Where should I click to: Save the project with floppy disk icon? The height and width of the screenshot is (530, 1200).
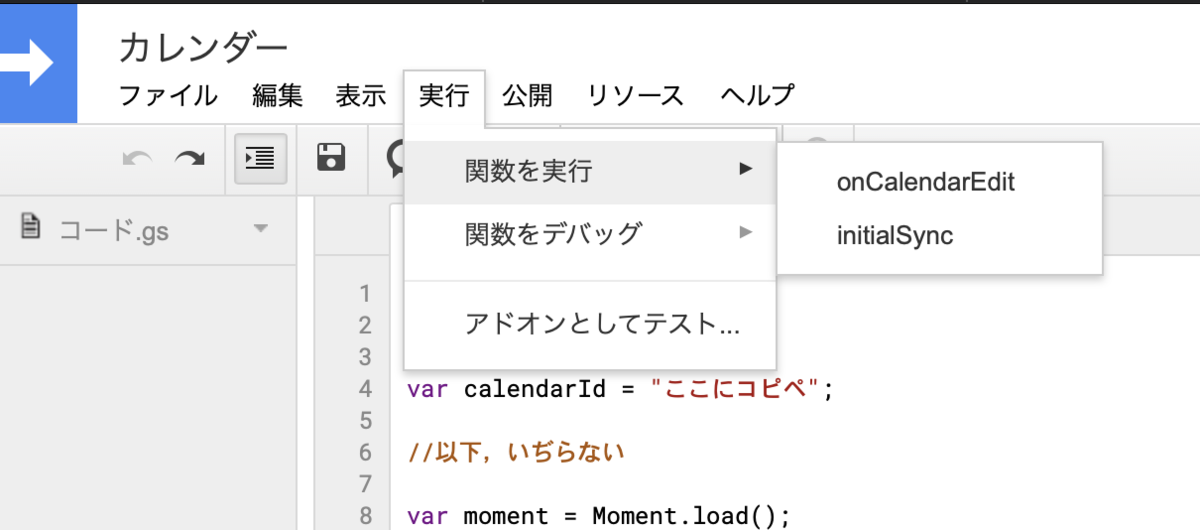(331, 158)
